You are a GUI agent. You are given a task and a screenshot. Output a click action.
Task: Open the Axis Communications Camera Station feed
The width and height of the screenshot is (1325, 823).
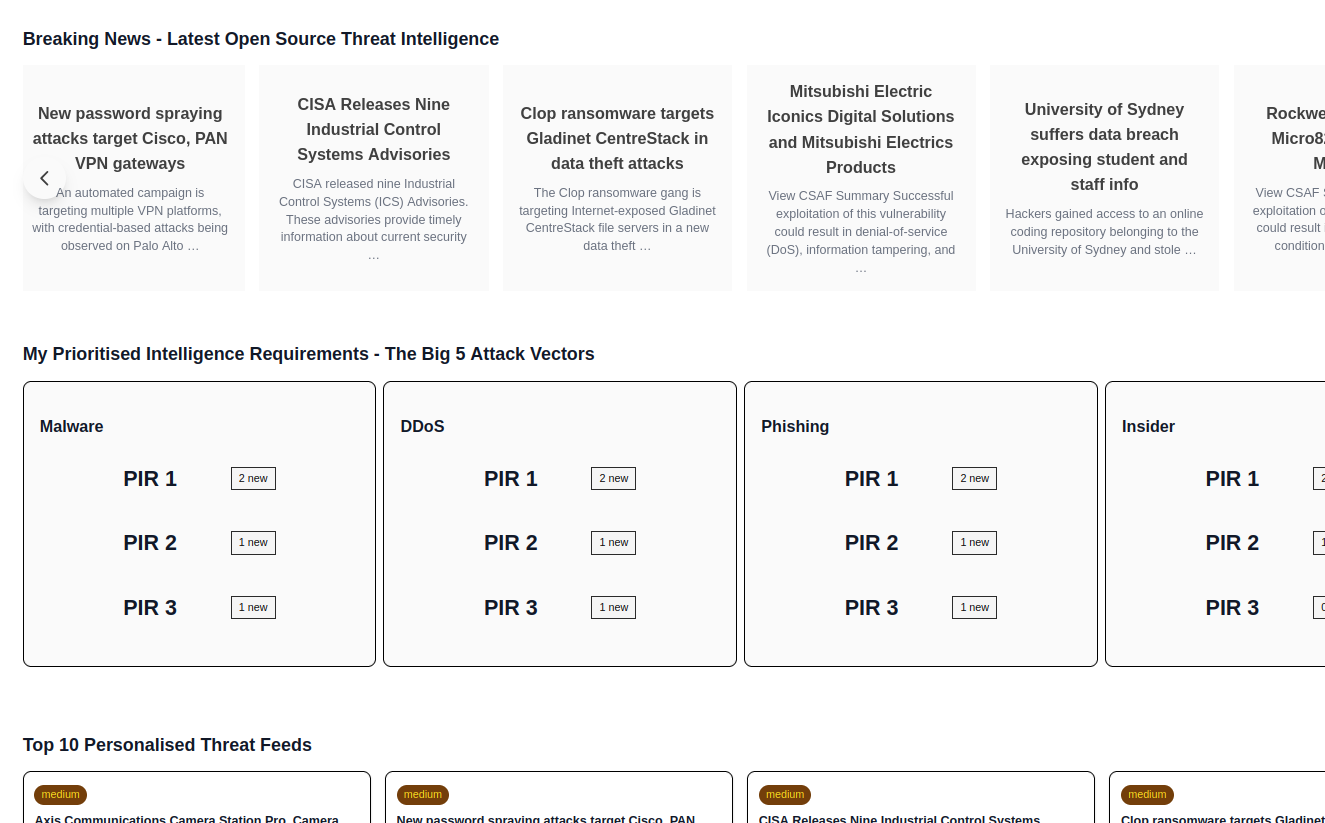187,818
